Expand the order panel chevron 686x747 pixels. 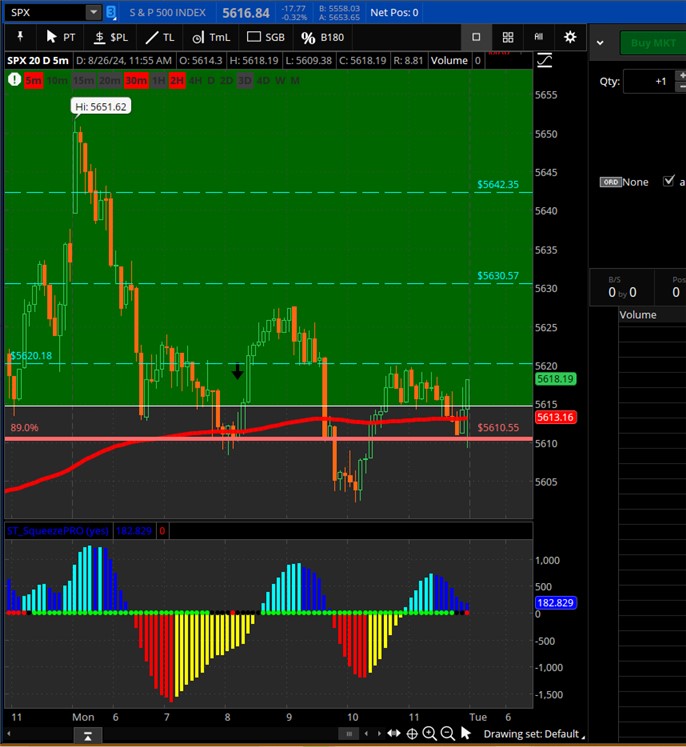pos(600,43)
